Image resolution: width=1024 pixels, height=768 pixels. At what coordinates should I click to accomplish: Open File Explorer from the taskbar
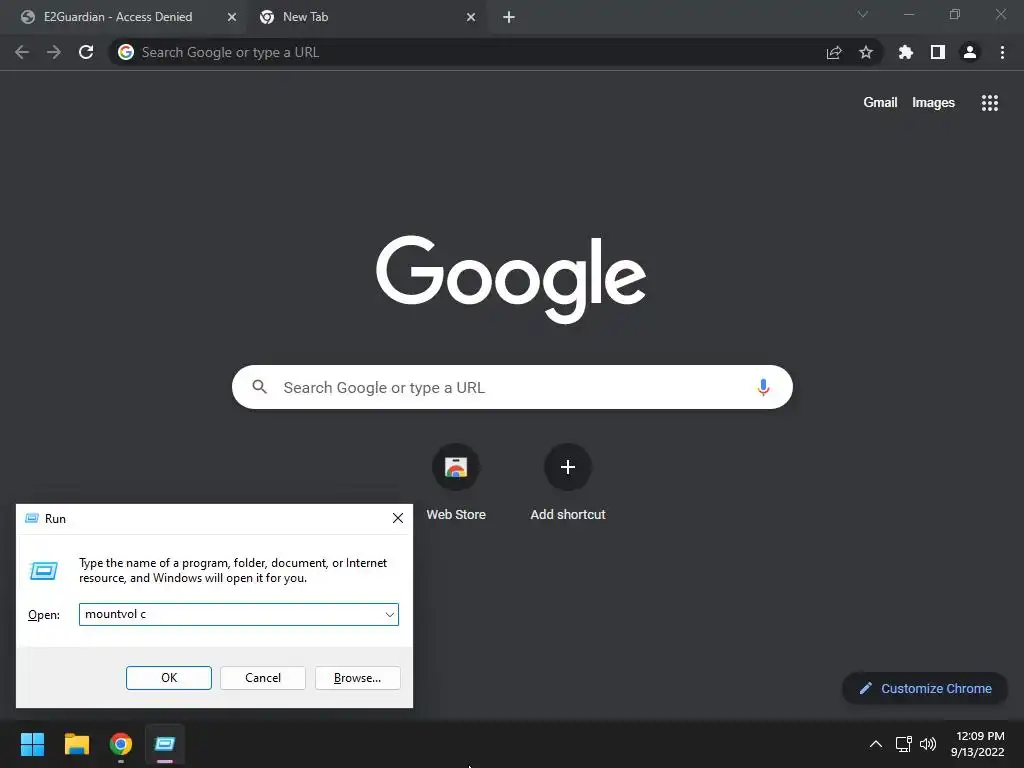[76, 744]
